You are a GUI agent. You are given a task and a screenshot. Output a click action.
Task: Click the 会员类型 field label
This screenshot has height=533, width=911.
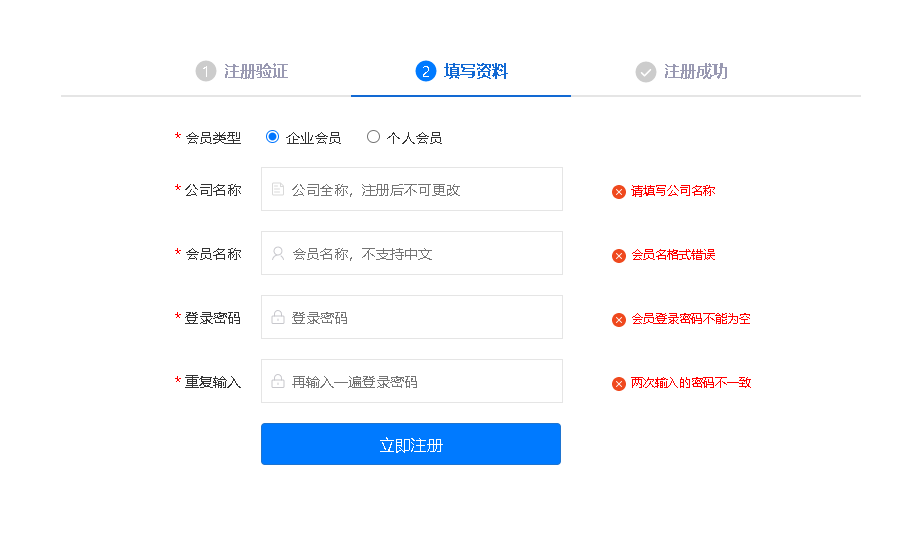click(213, 138)
